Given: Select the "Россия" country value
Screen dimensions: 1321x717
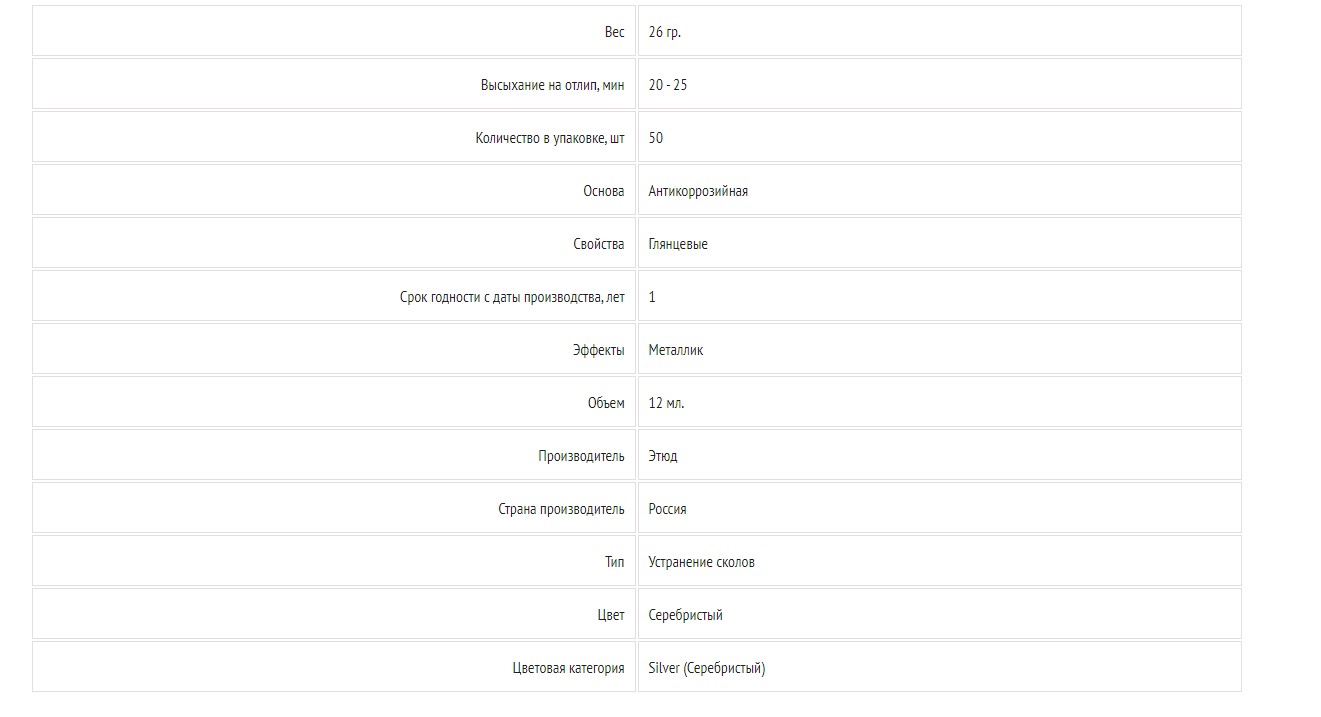Looking at the screenshot, I should (x=668, y=509).
